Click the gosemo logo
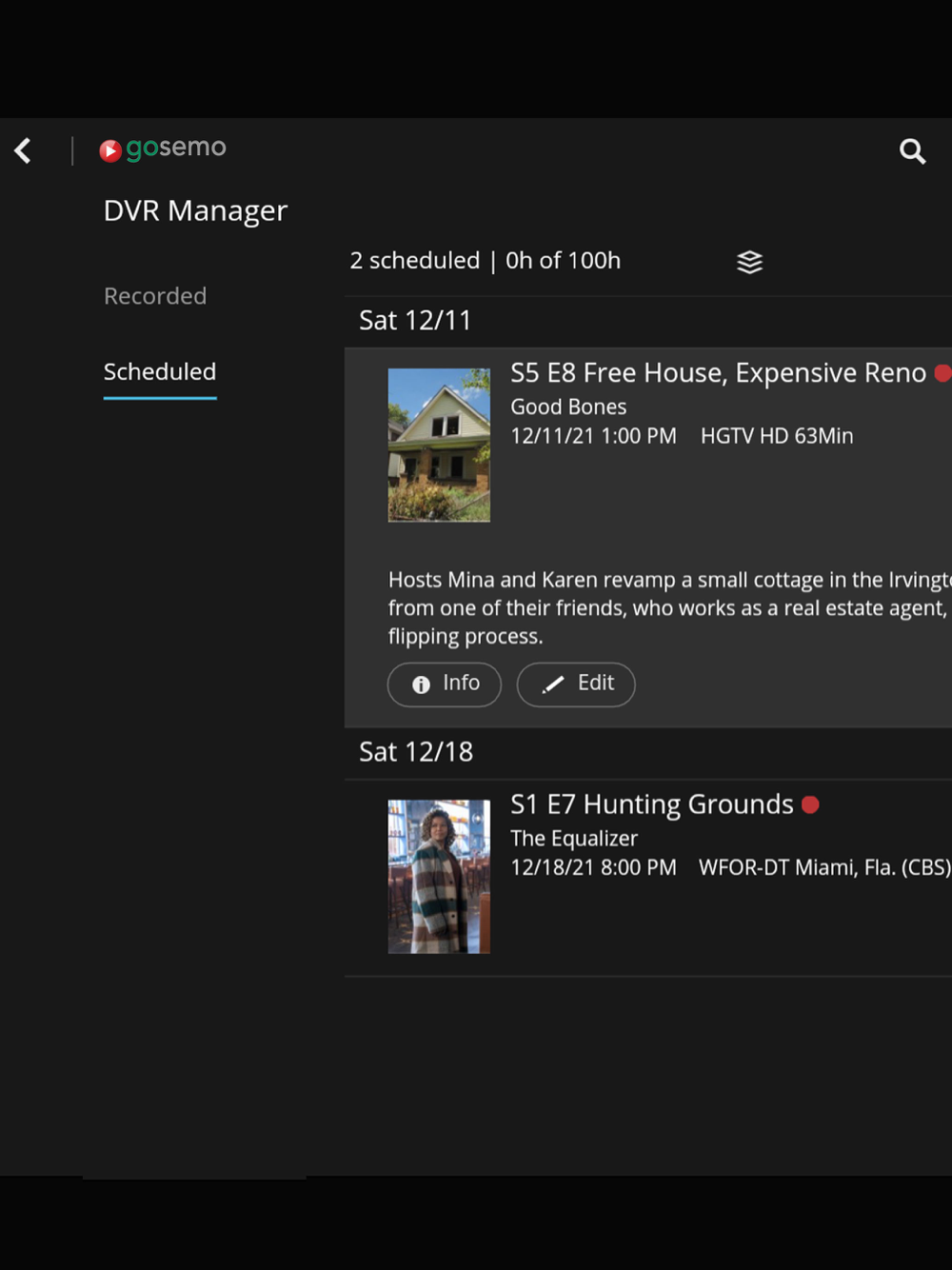Image resolution: width=952 pixels, height=1270 pixels. 163,149
